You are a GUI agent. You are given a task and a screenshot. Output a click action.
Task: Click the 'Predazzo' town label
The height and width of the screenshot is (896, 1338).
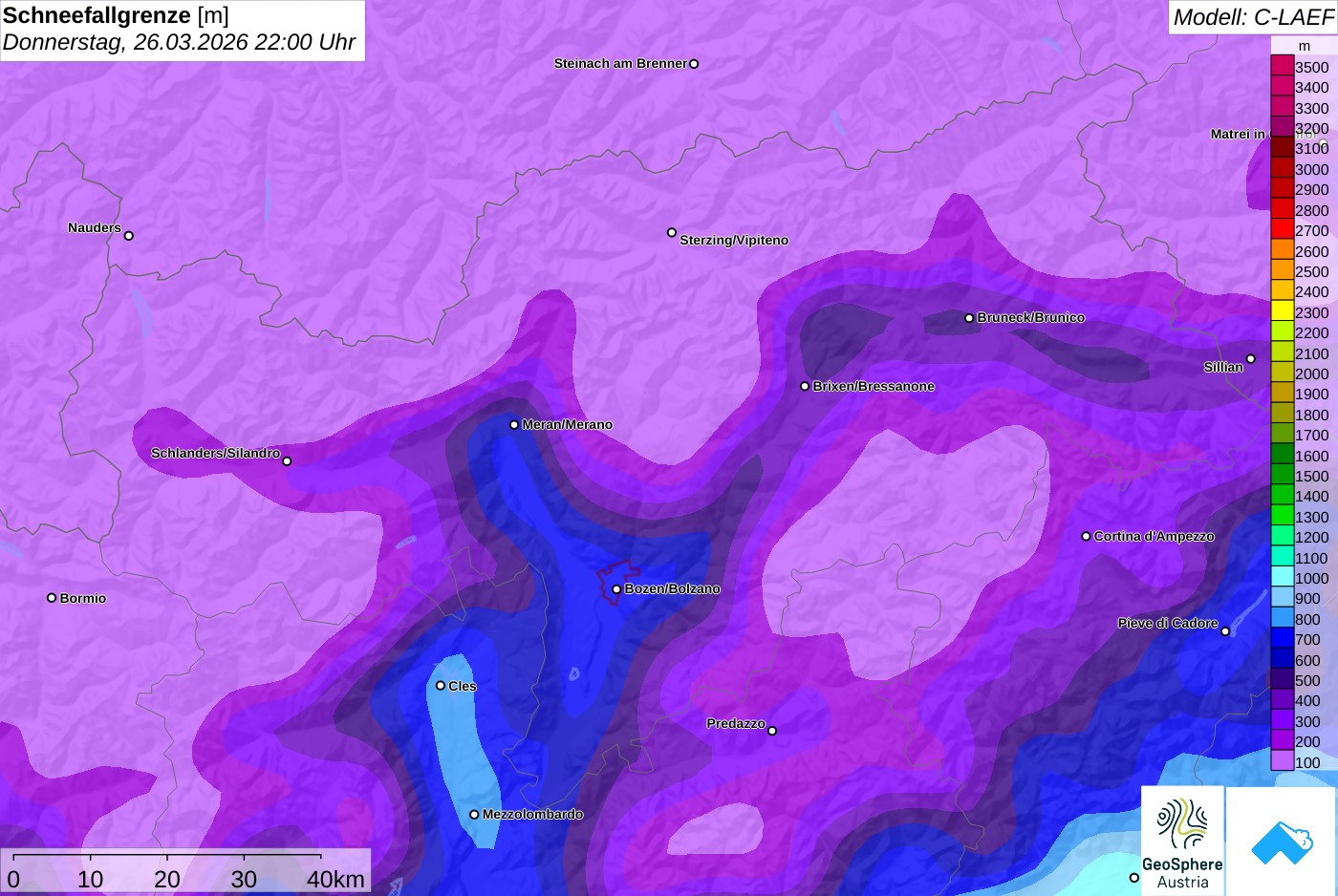tap(736, 723)
